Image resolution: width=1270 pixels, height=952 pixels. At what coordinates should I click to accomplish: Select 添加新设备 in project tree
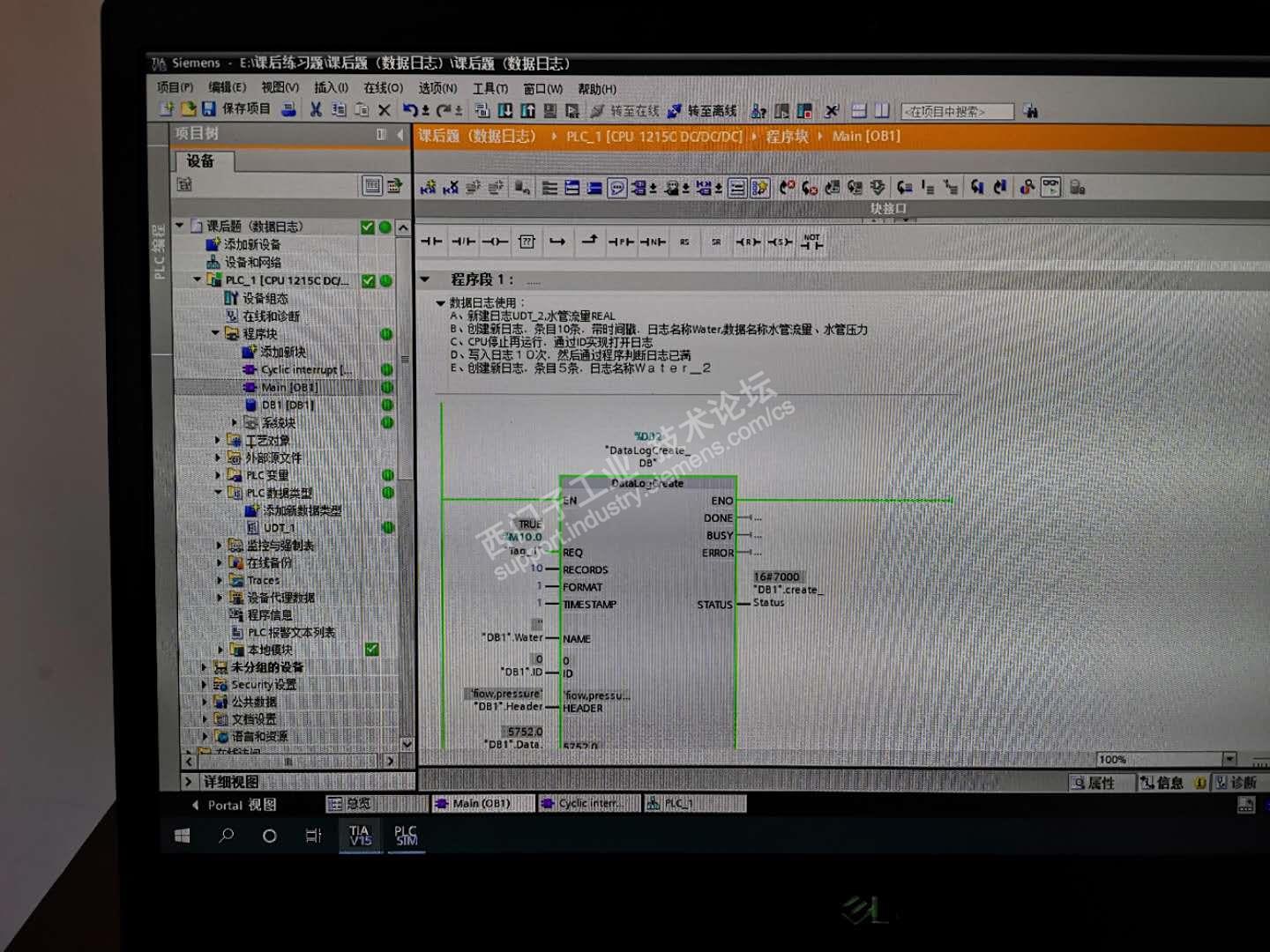tap(252, 244)
